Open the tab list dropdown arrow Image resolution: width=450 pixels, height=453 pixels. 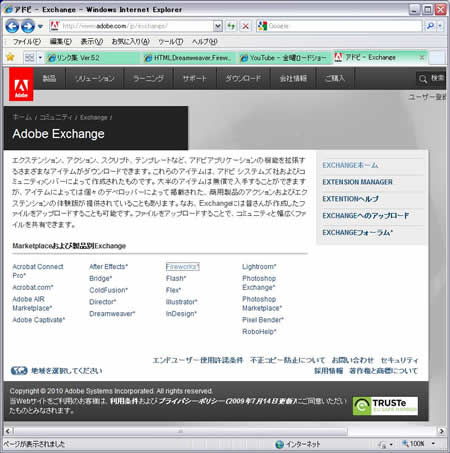[x=40, y=58]
